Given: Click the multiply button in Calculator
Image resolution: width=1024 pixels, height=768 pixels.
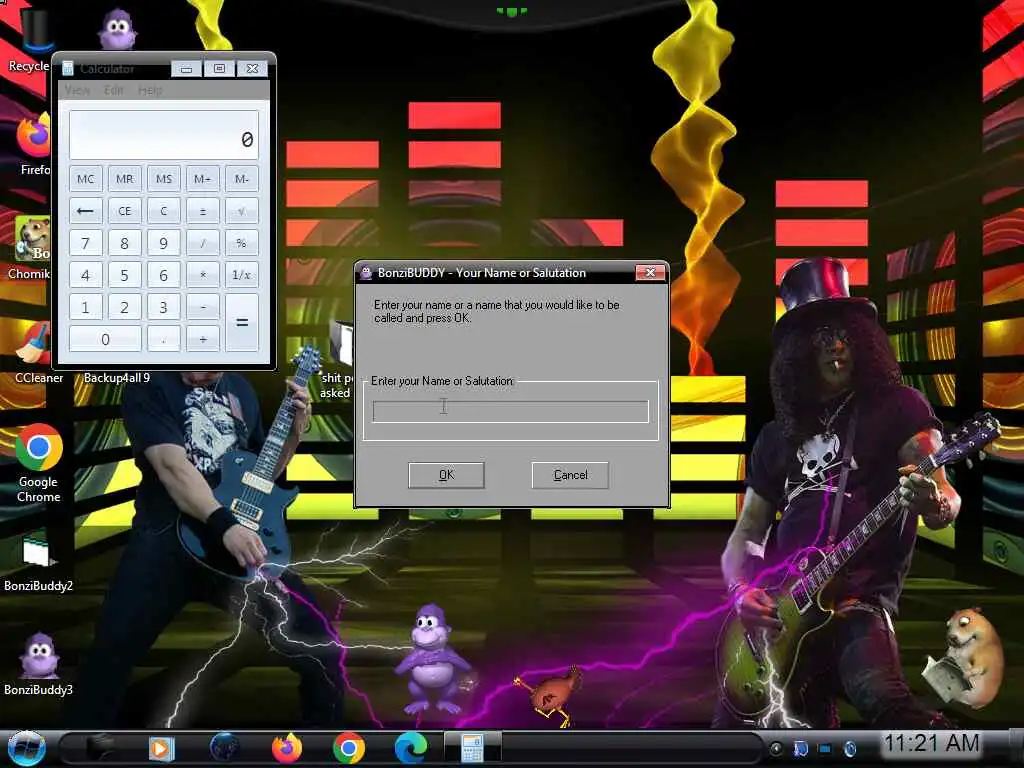Looking at the screenshot, I should click(202, 275).
